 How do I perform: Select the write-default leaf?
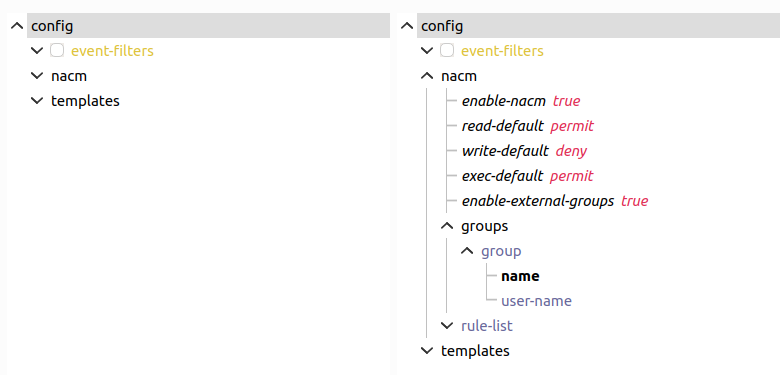[505, 151]
